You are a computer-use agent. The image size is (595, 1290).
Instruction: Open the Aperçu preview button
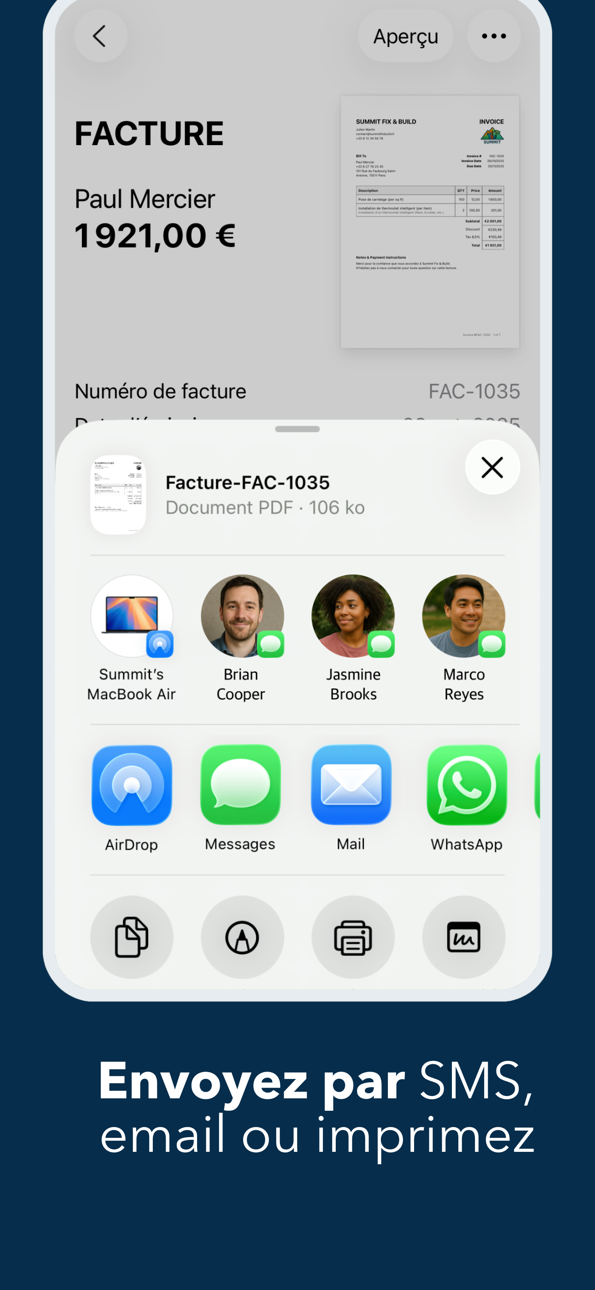[x=405, y=36]
